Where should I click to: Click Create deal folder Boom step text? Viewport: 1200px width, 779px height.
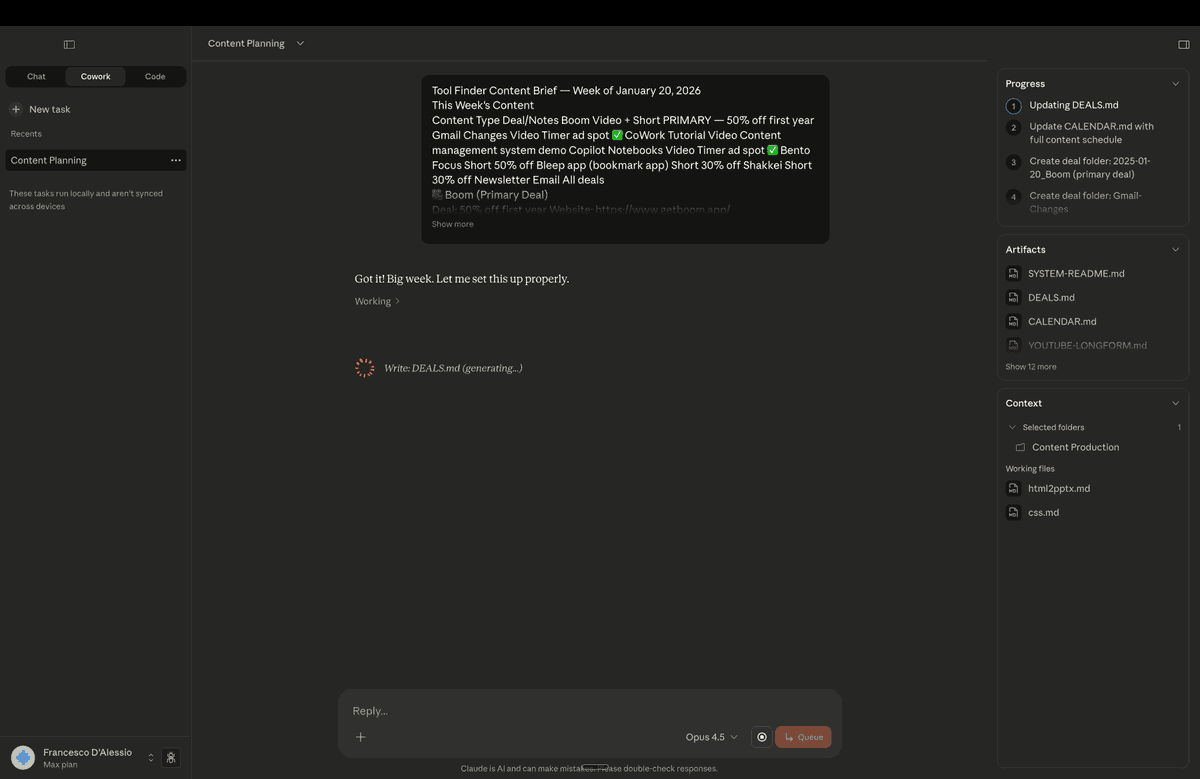[1090, 168]
